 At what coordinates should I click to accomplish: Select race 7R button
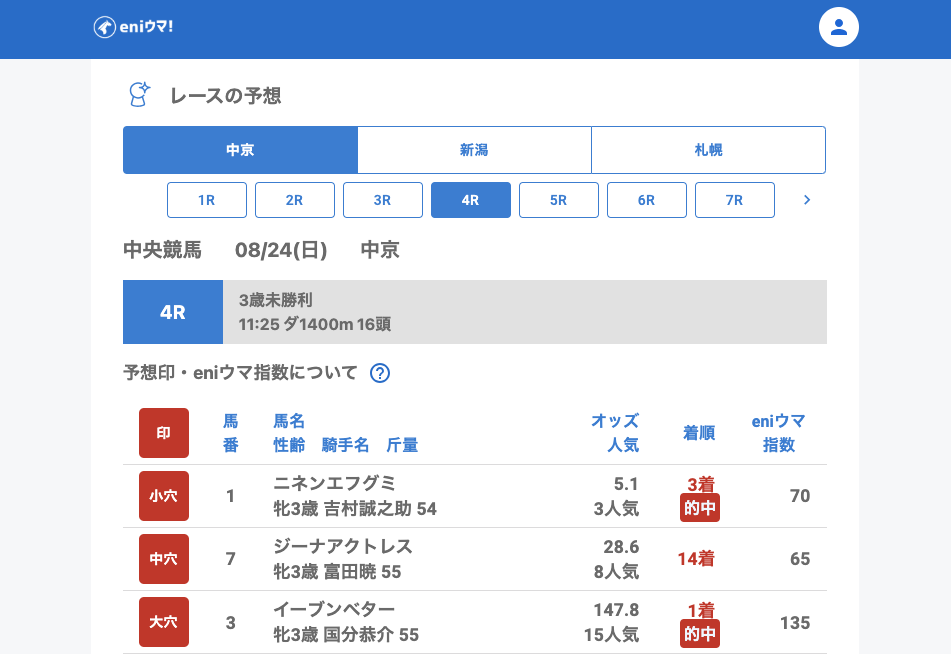735,200
